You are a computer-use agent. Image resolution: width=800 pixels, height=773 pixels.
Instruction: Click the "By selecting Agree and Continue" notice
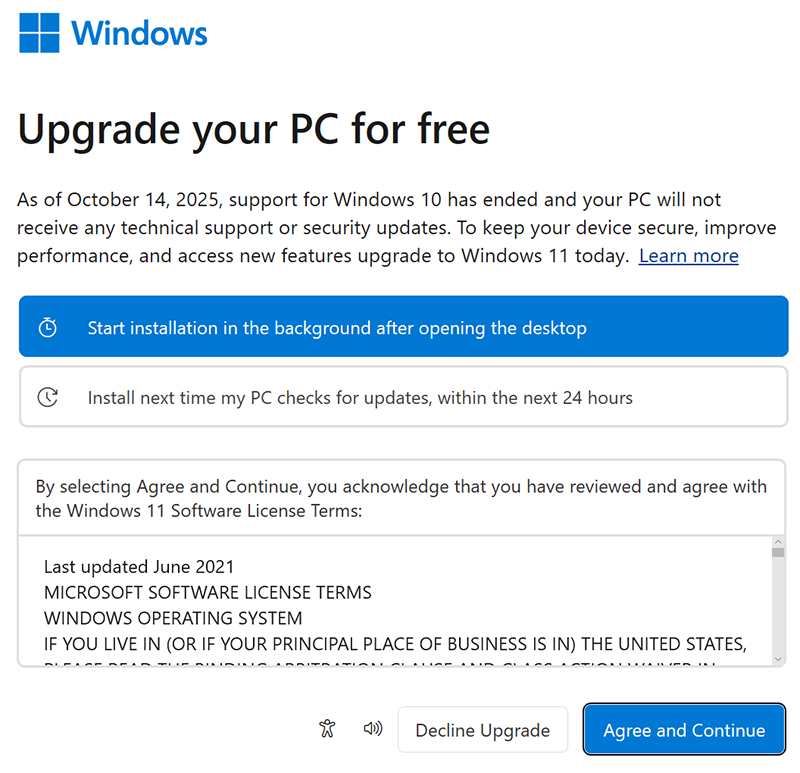(401, 498)
